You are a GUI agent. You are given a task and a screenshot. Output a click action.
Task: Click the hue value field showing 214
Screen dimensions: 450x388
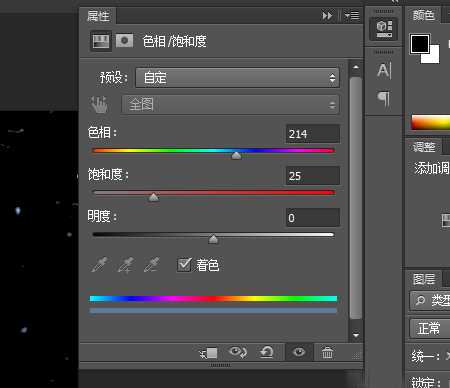point(313,134)
